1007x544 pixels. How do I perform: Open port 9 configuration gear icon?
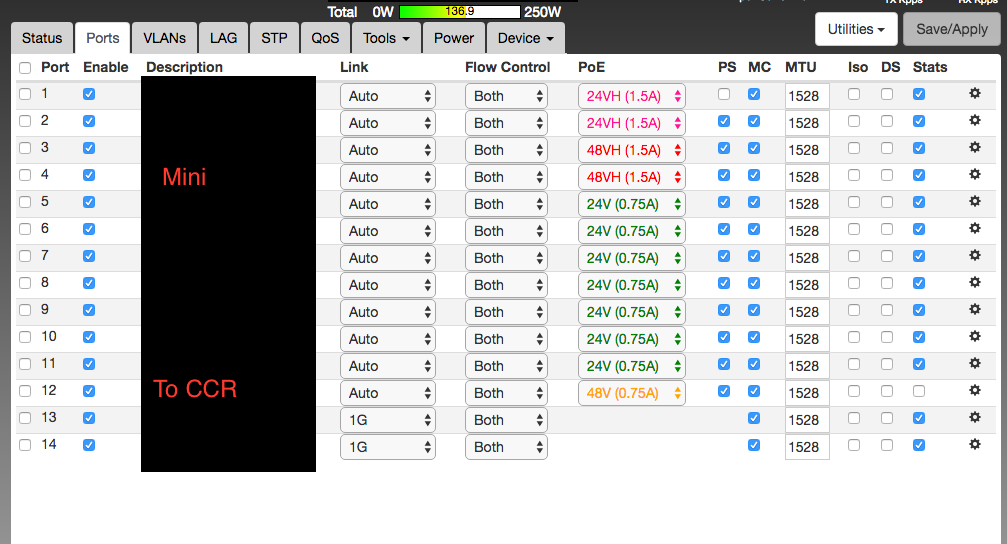point(975,310)
